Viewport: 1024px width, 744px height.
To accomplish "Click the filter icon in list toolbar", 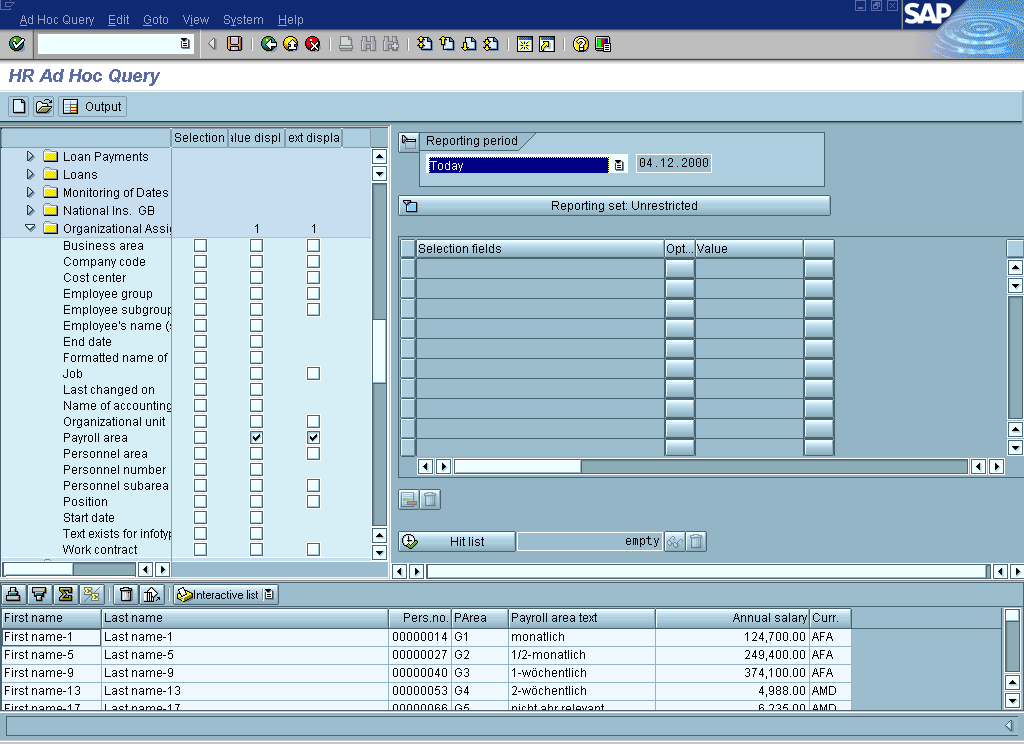I will pos(39,594).
